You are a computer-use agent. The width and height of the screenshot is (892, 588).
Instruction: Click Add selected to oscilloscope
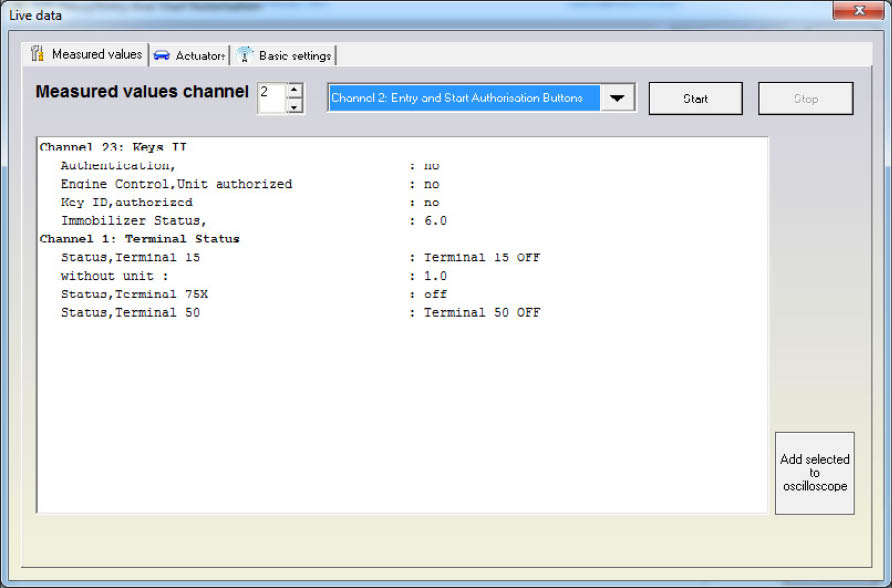[x=814, y=473]
